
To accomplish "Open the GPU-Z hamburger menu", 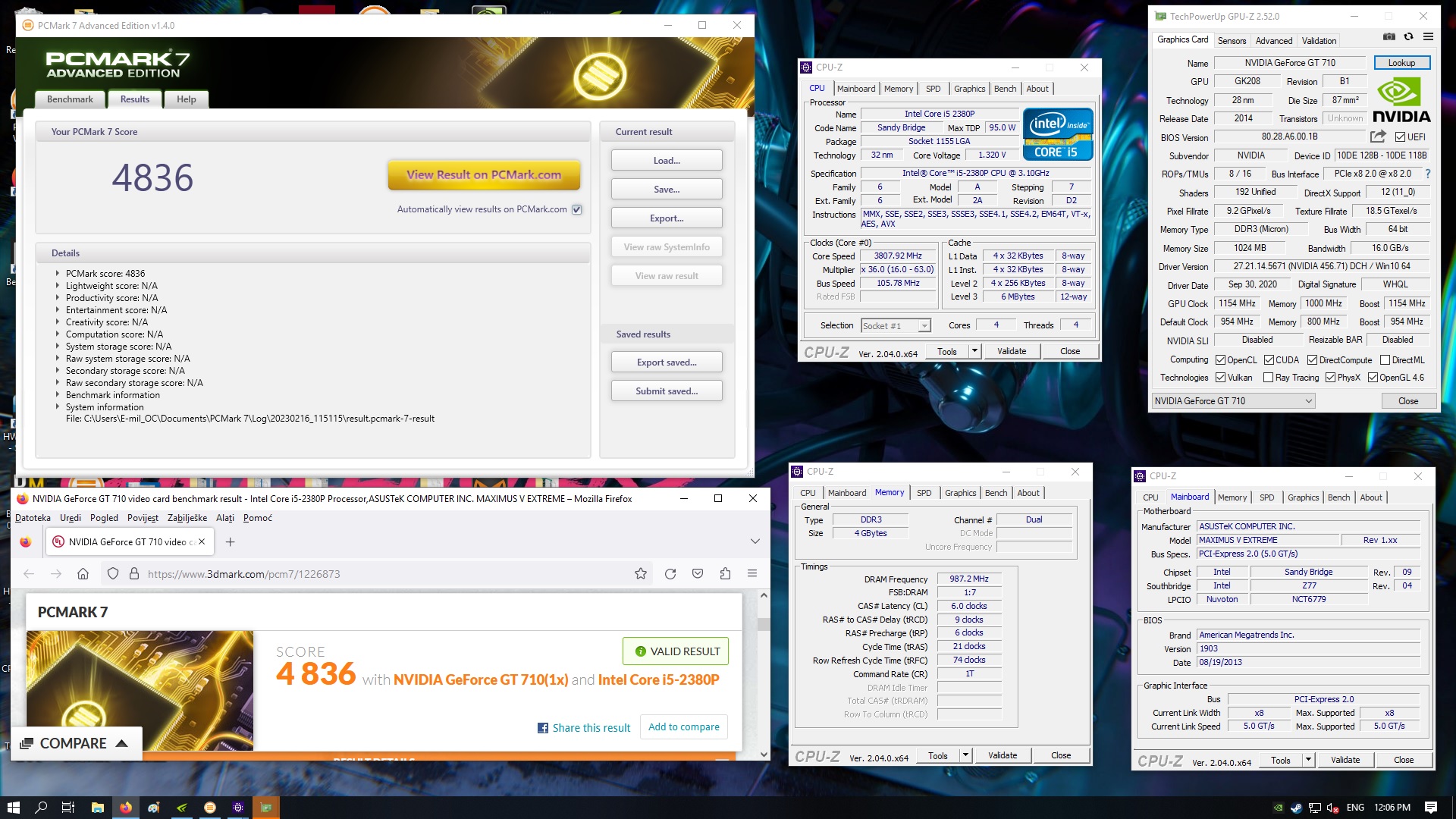I will (1428, 36).
